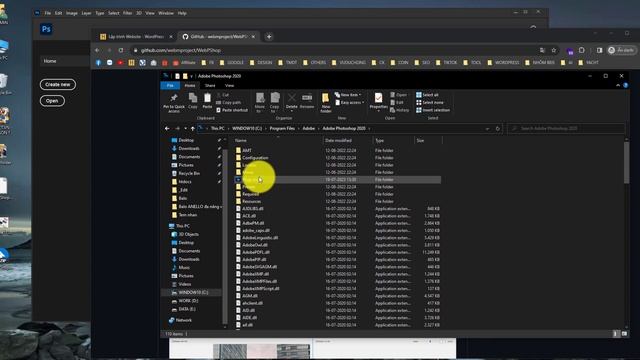640x360 pixels.
Task: Select the ACE.dll file
Action: click(249, 216)
